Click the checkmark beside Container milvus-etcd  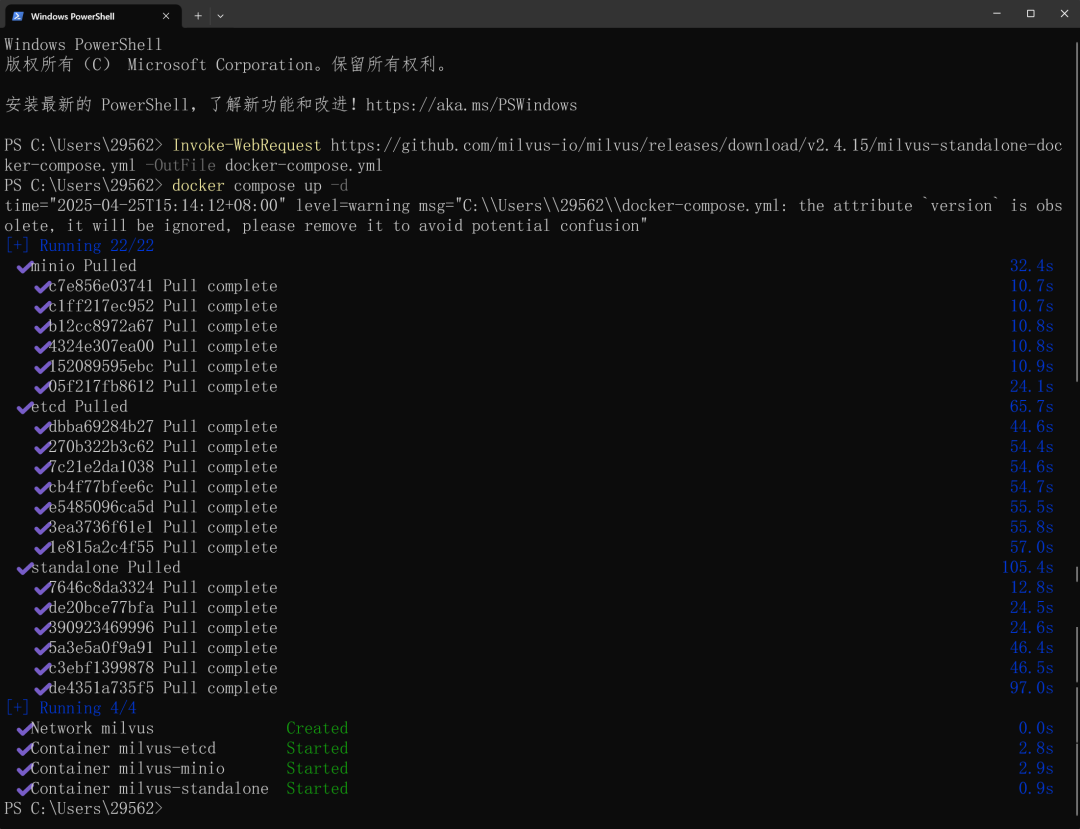(x=22, y=749)
